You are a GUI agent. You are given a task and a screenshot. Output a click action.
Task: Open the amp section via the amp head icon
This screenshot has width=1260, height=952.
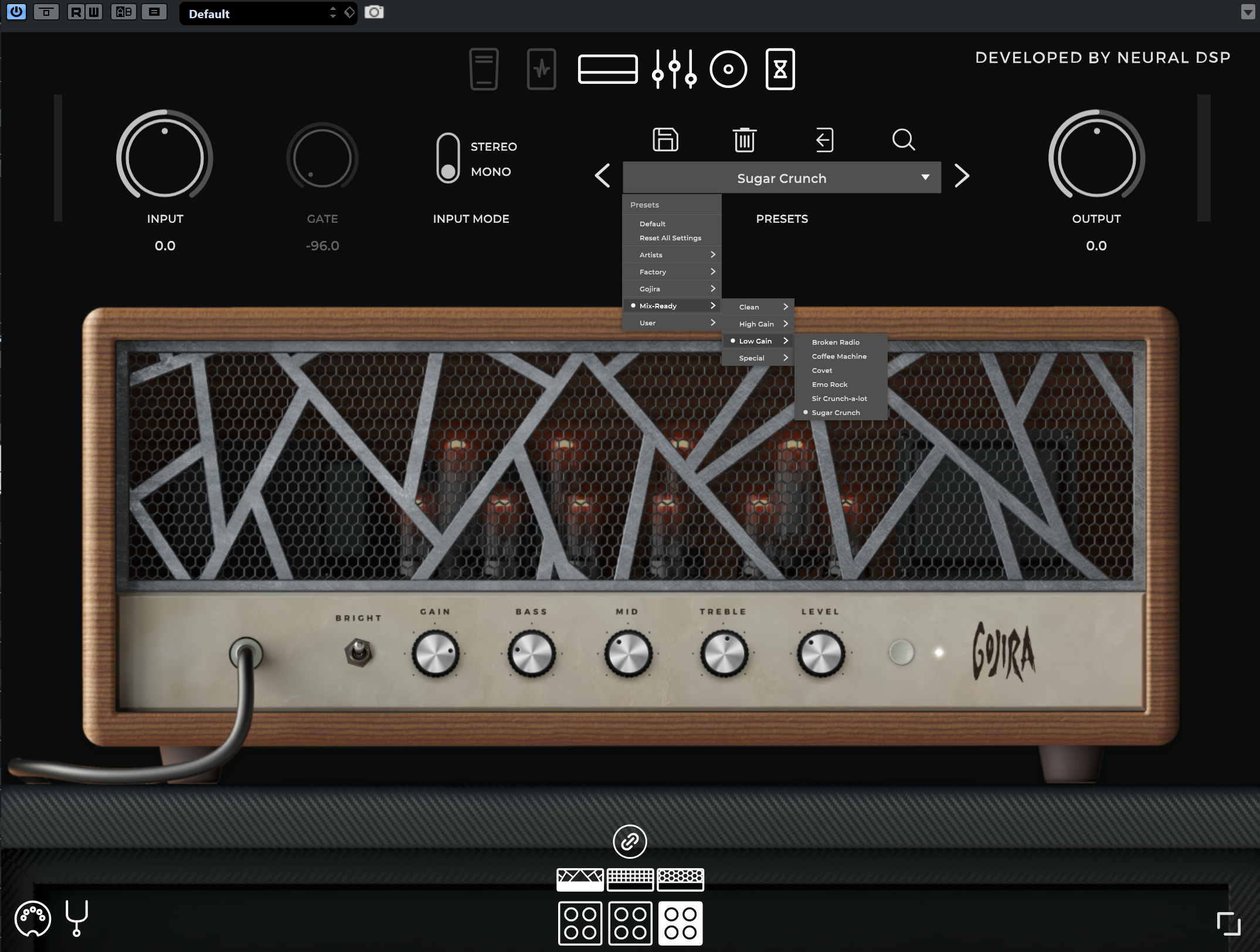tap(608, 69)
